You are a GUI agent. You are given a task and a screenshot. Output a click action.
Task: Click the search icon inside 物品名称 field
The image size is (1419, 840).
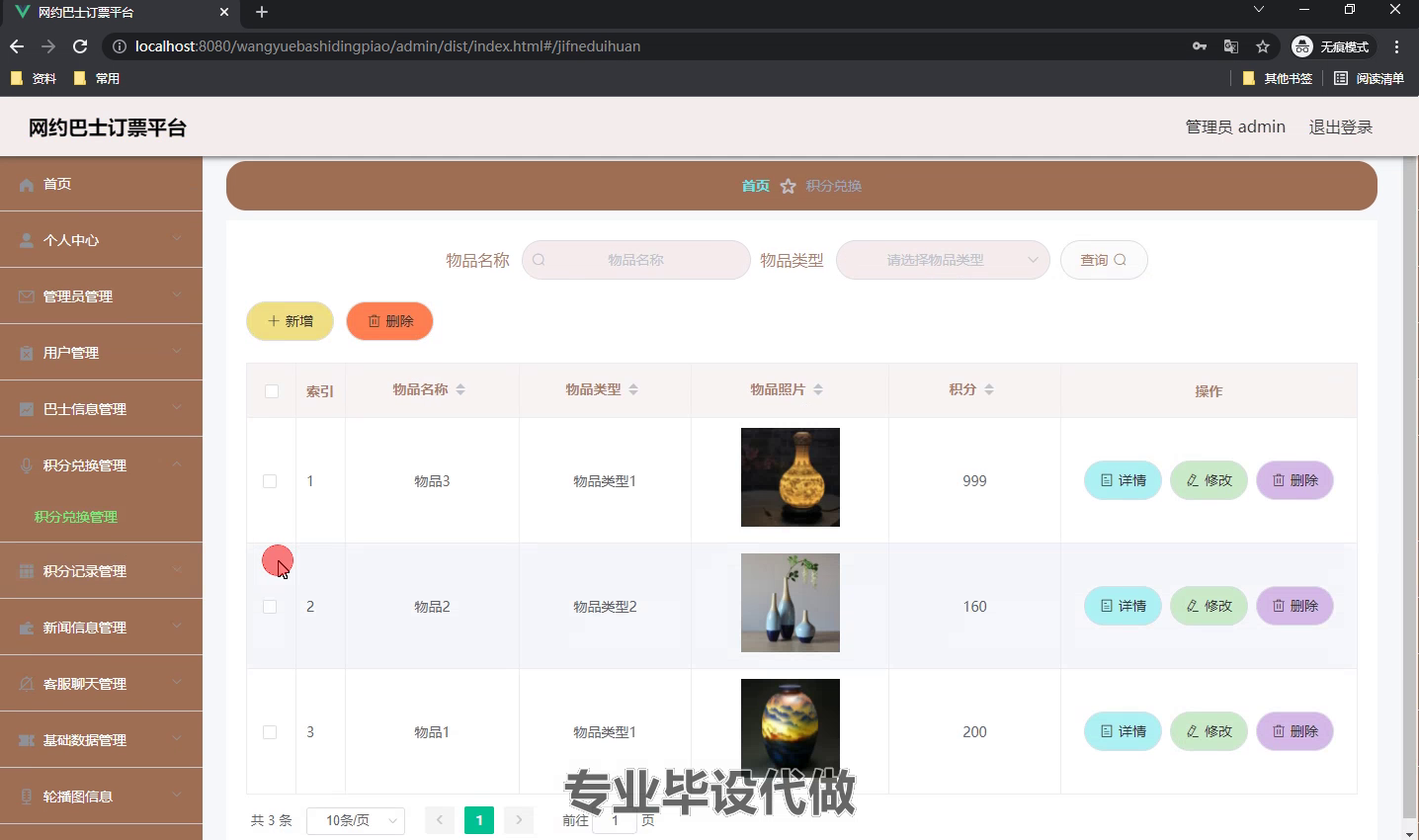pos(539,260)
